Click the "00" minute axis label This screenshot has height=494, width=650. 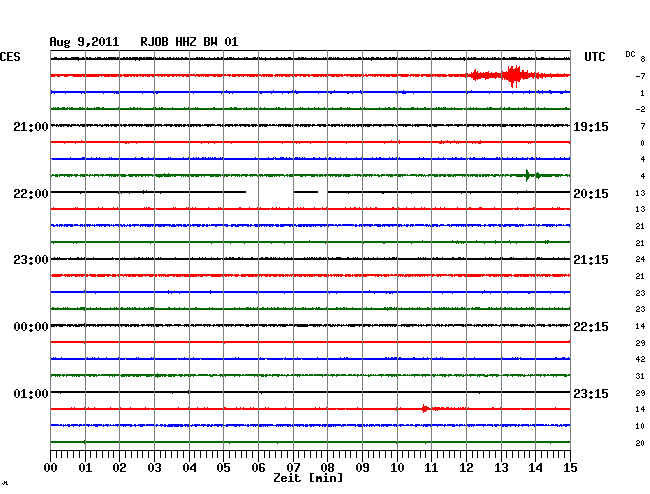point(51,468)
